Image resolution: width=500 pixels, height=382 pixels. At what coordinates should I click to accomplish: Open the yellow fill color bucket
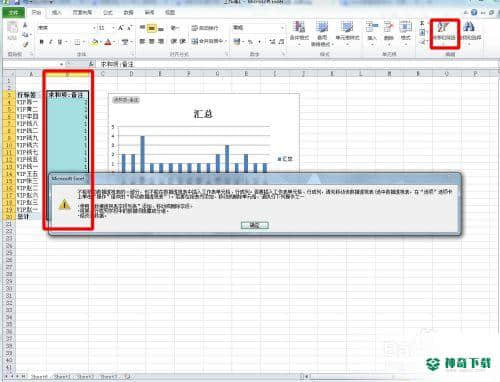click(x=95, y=42)
